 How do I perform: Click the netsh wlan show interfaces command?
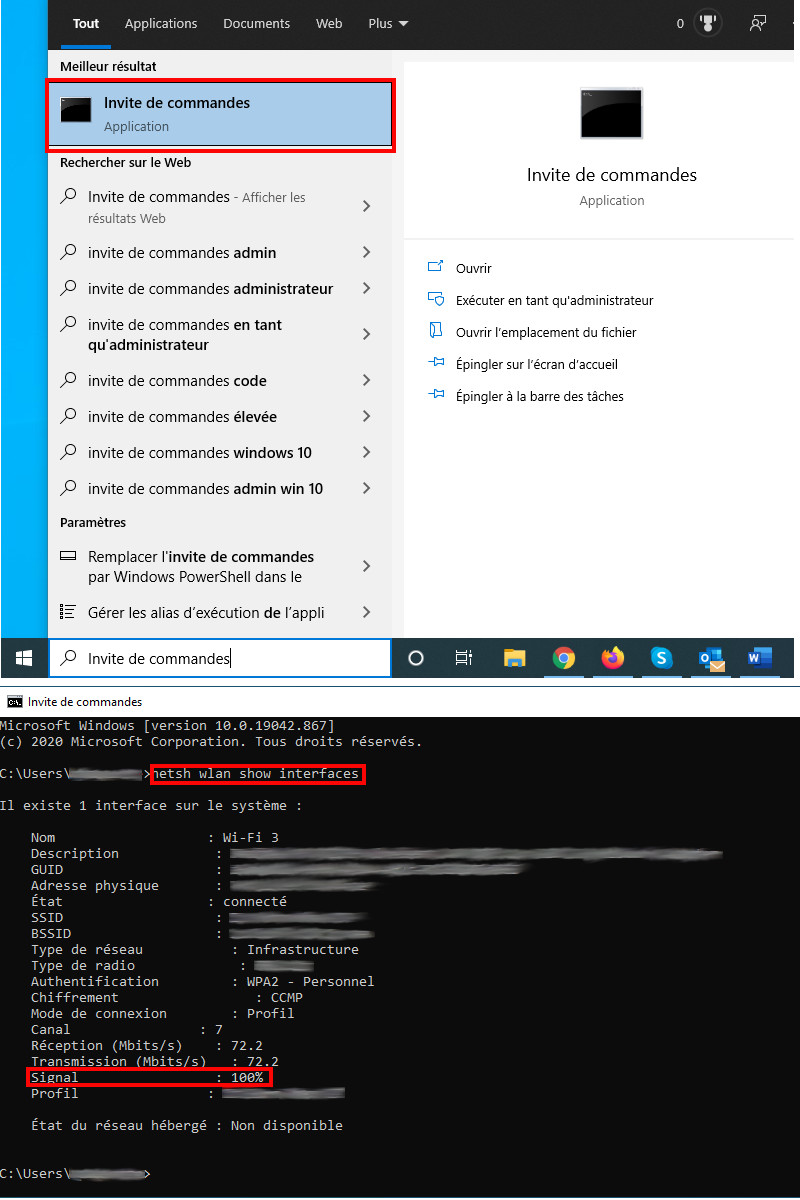257,774
